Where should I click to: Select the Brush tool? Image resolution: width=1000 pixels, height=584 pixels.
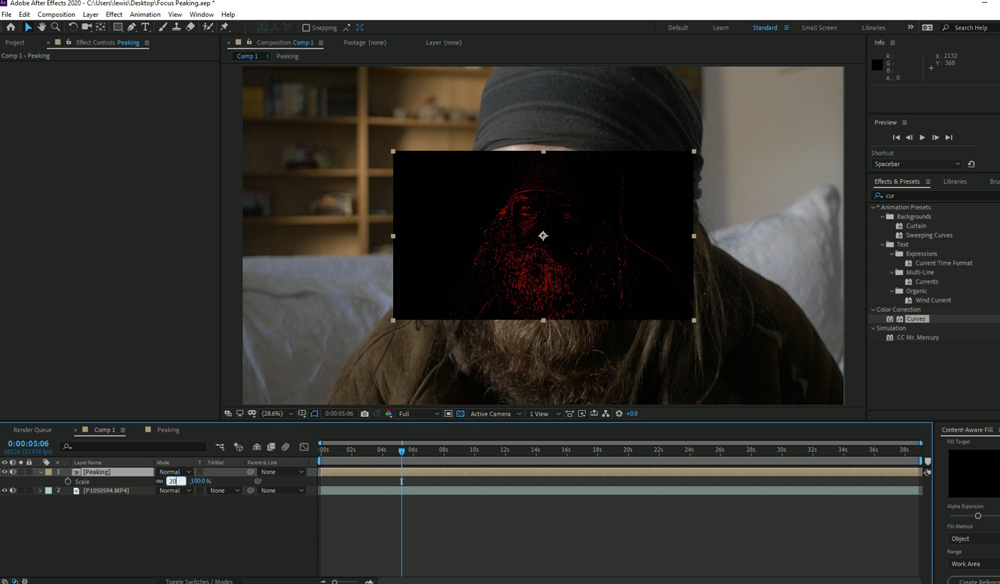point(163,27)
